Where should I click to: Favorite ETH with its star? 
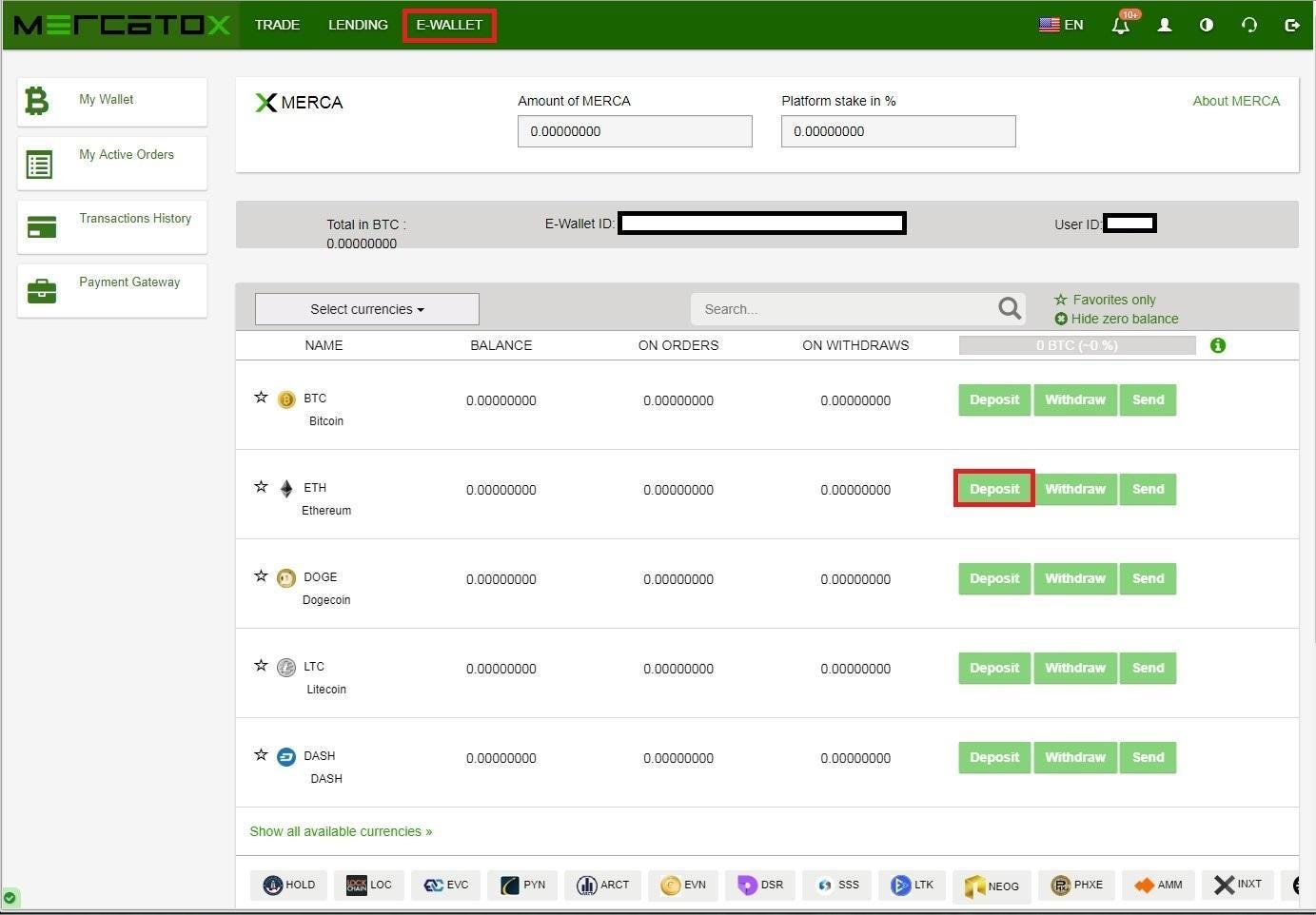(x=261, y=486)
